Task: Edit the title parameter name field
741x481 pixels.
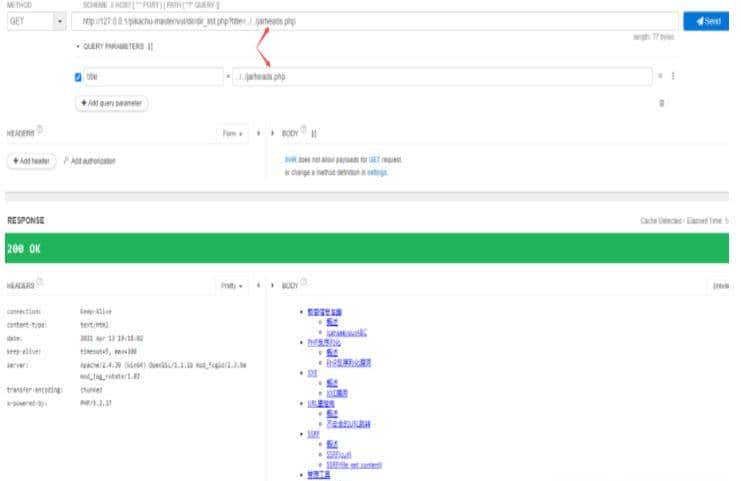Action: click(153, 77)
